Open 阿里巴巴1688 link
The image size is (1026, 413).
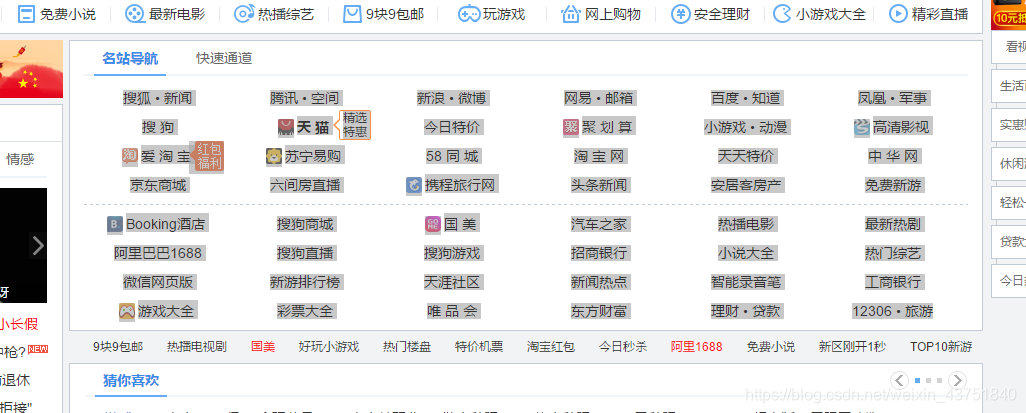(x=158, y=253)
